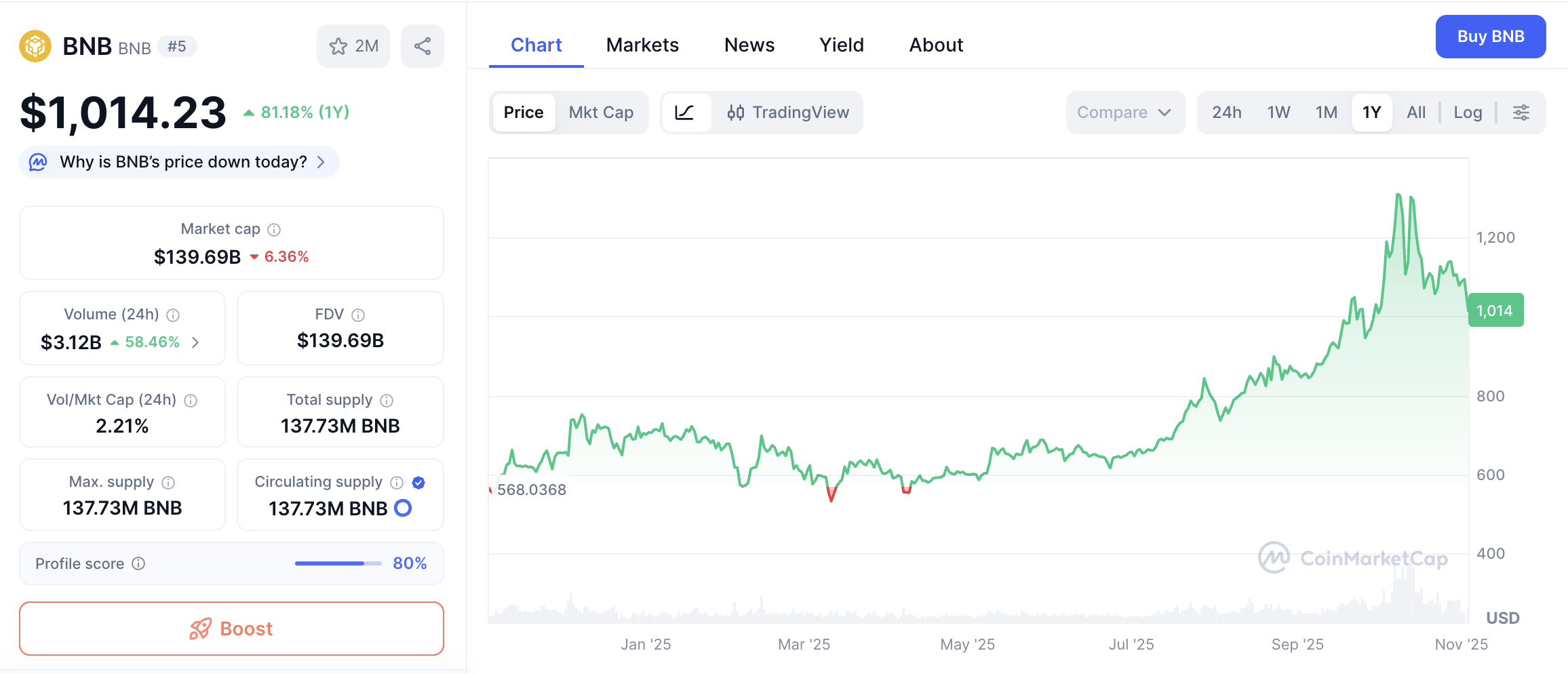1568x674 pixels.
Task: Click the FDV info icon
Action: pyautogui.click(x=358, y=315)
